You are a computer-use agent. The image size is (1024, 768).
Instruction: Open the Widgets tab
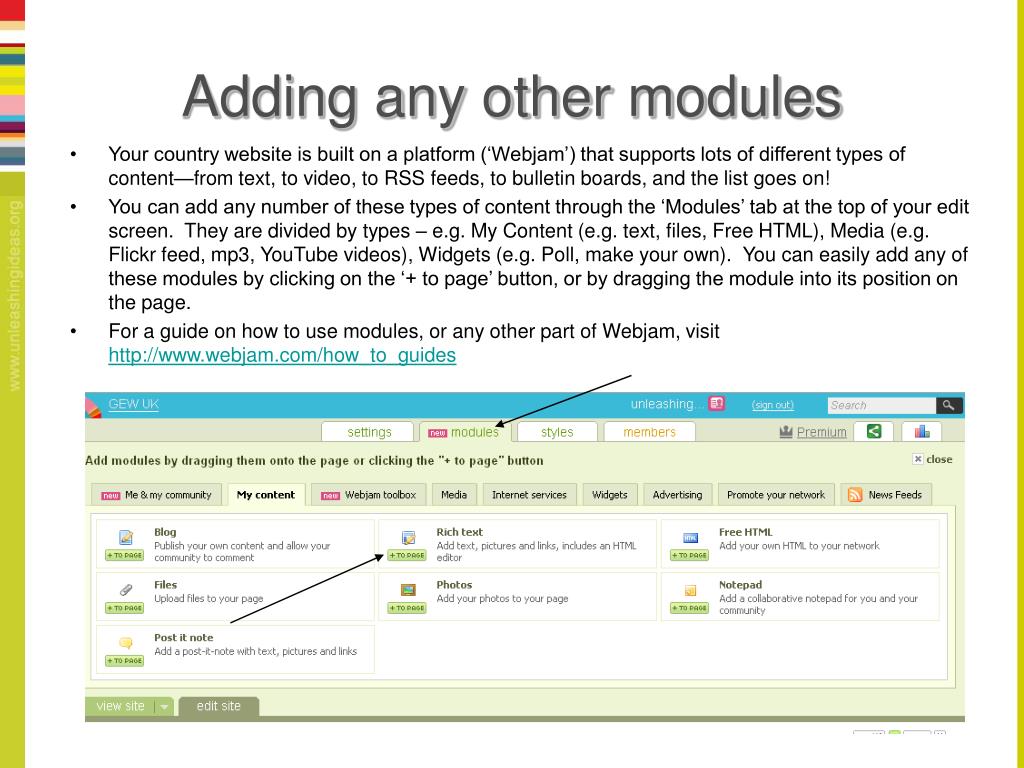[x=609, y=495]
